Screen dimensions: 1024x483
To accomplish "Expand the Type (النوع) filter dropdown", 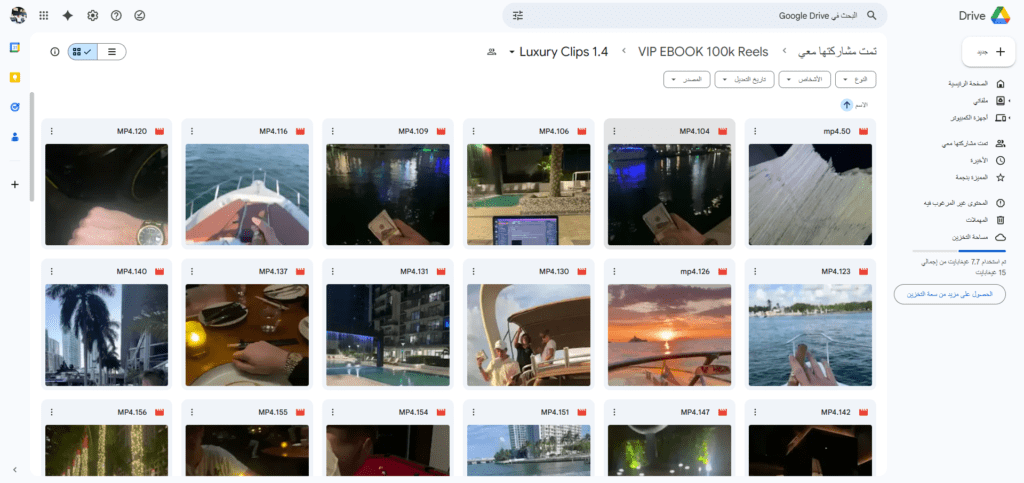I will (x=856, y=79).
